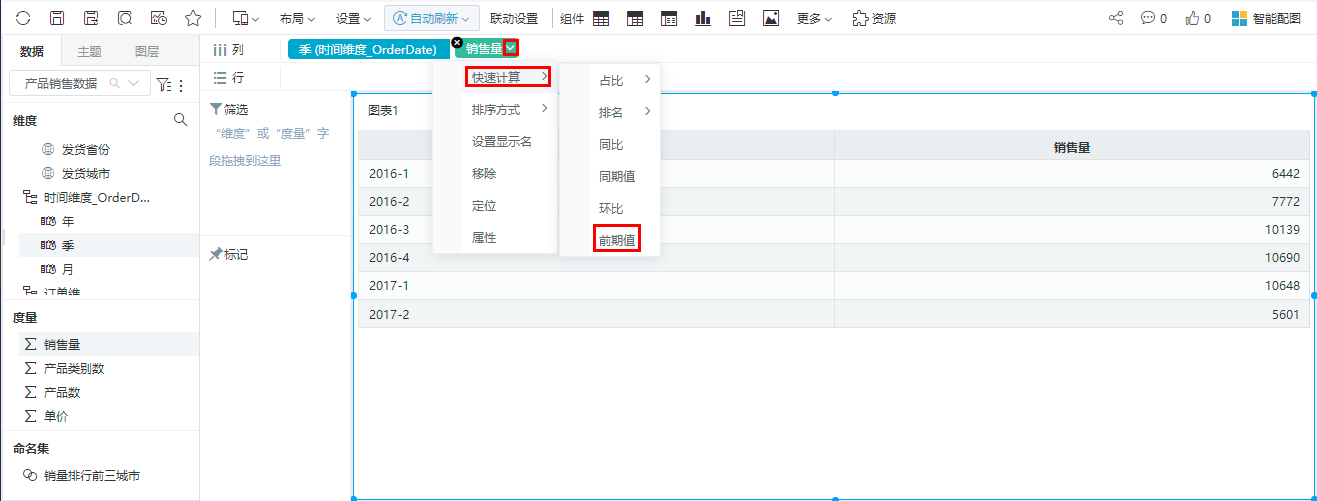Choose 定位 from the context menu
1317x501 pixels.
click(495, 206)
